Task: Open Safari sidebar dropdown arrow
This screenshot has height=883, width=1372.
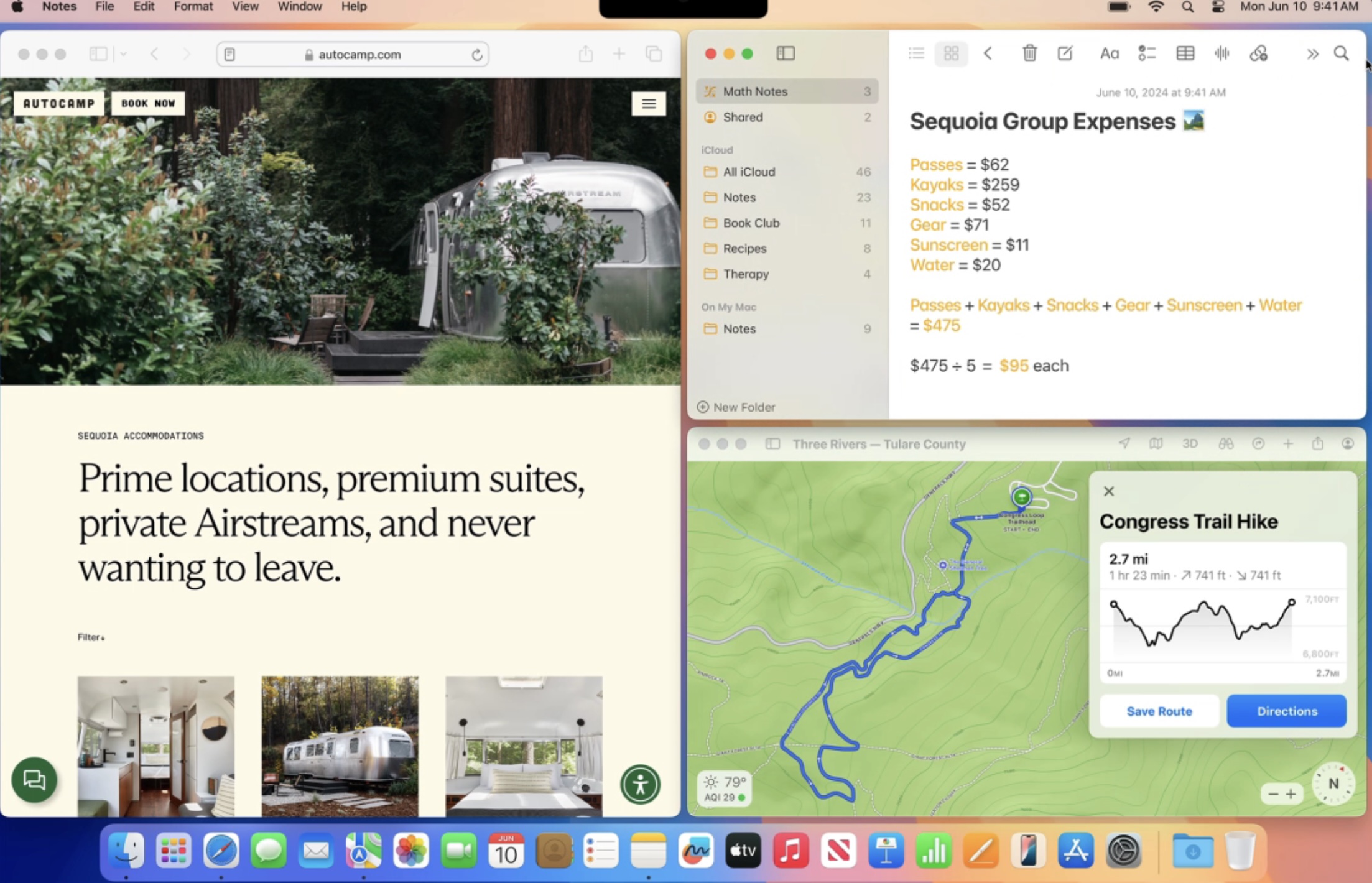Action: tap(123, 55)
